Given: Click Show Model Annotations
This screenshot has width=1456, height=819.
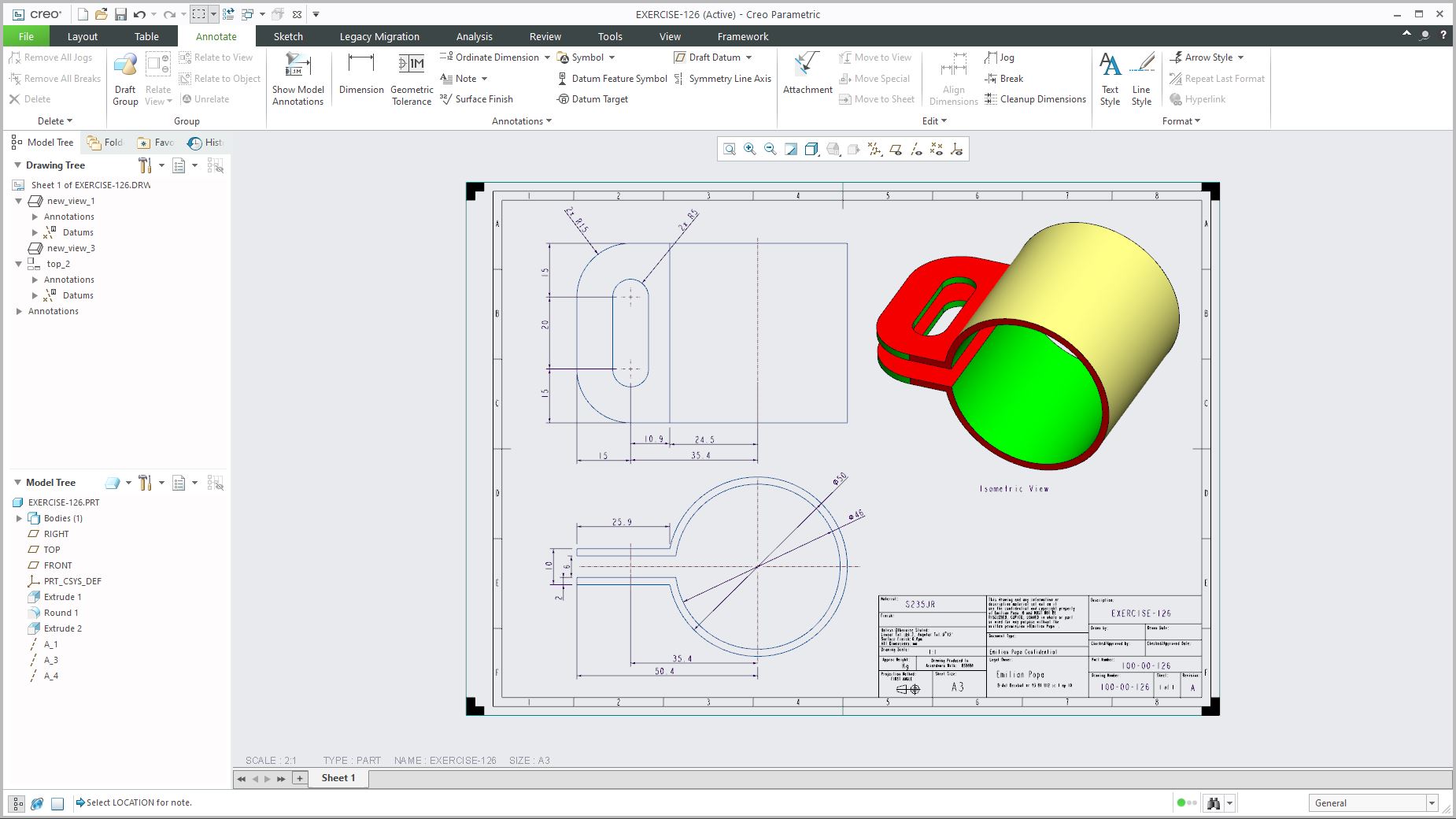Looking at the screenshot, I should 298,79.
